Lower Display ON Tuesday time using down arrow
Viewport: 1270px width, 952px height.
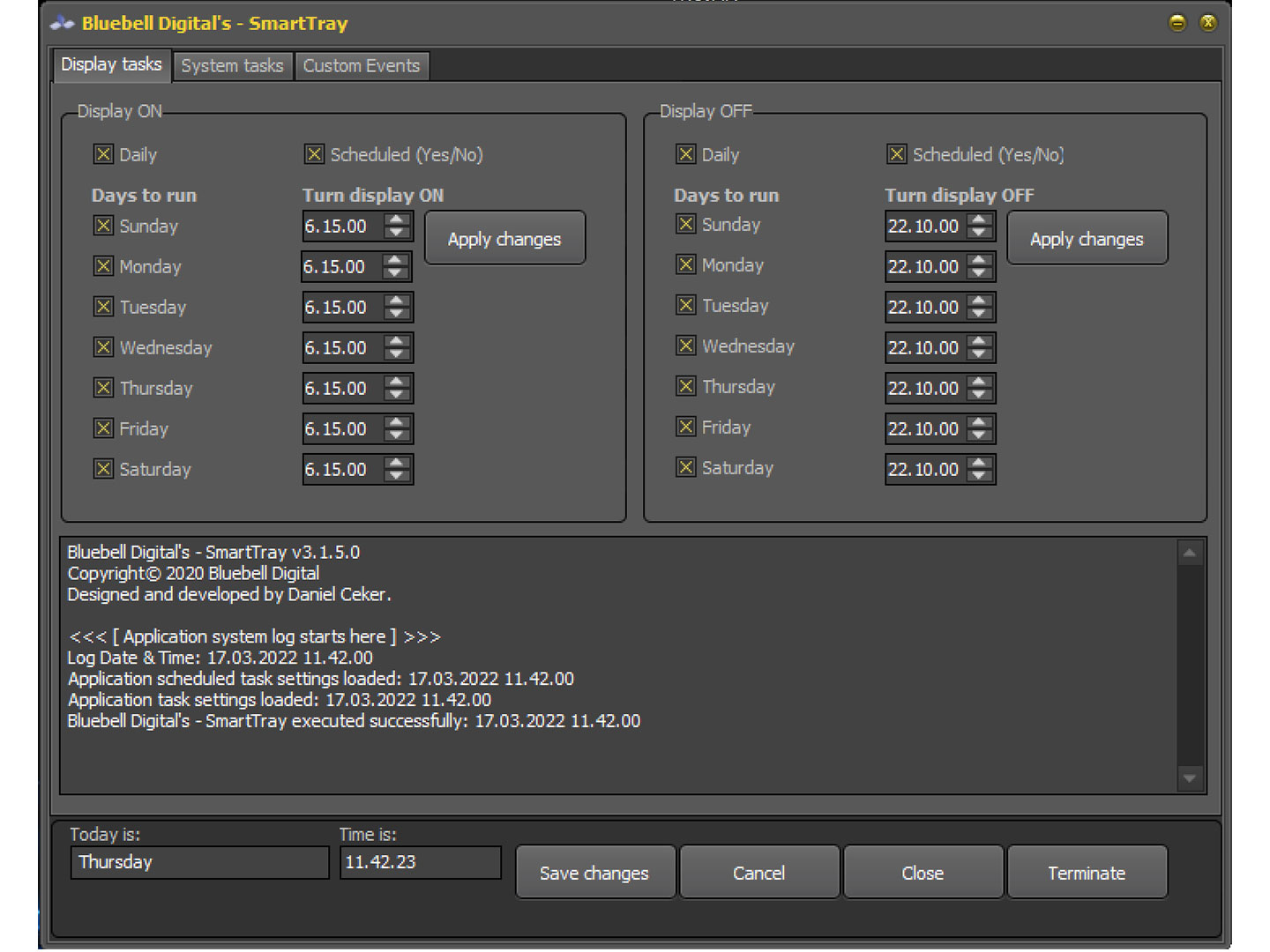pos(397,314)
